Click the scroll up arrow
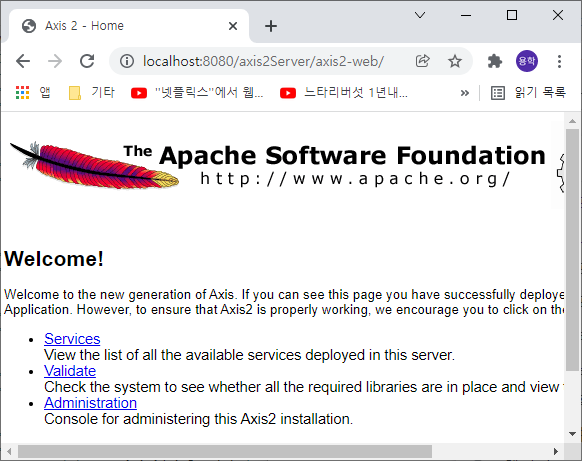This screenshot has height=461, width=582. (x=572, y=121)
